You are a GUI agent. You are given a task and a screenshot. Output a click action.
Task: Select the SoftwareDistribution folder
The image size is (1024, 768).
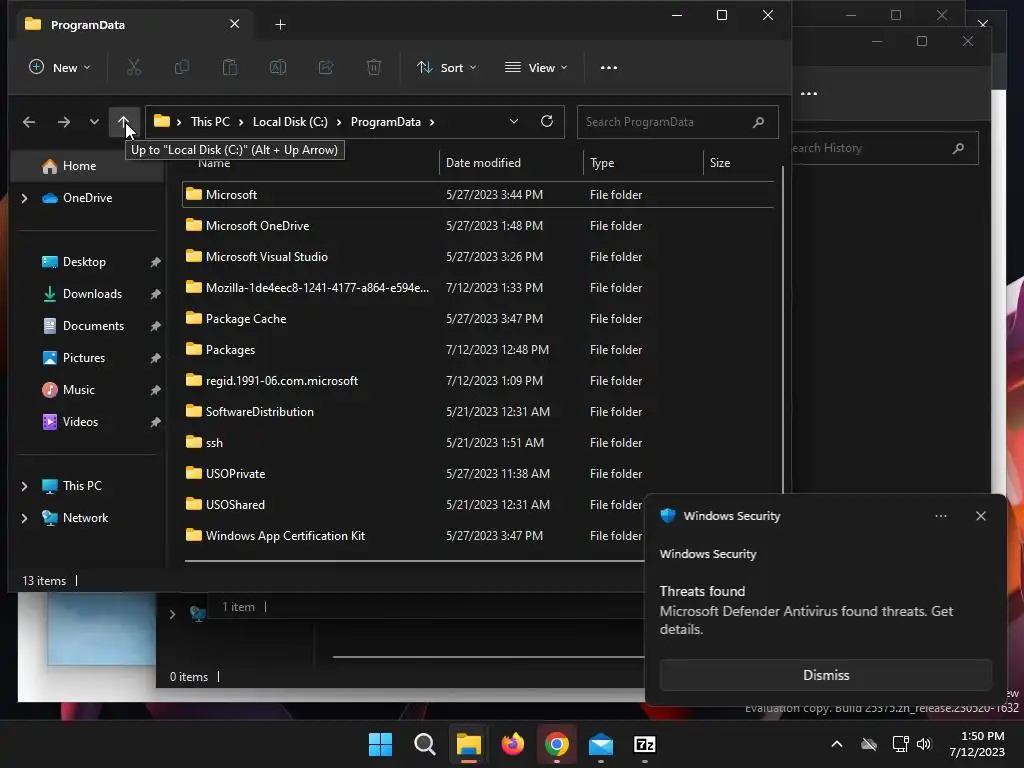[478, 411]
